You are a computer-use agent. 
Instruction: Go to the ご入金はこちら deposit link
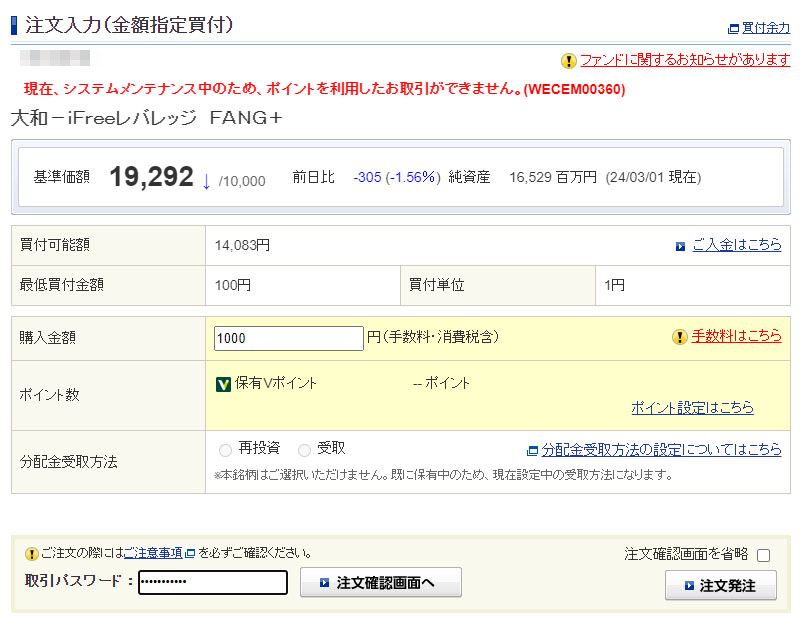[x=737, y=245]
